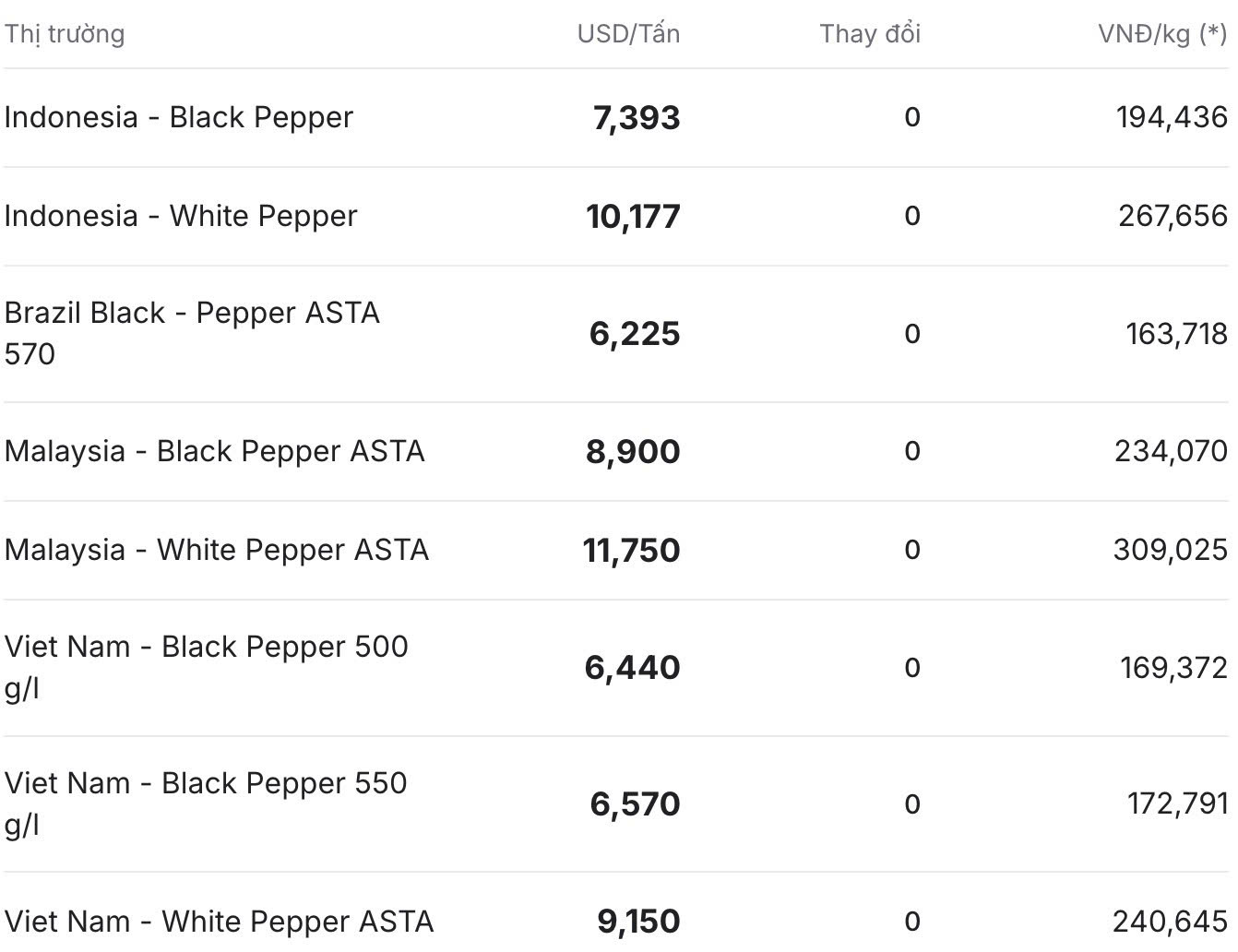Open Viet Nam - Black Pepper 500 g/l
The height and width of the screenshot is (952, 1238).
click(x=207, y=667)
